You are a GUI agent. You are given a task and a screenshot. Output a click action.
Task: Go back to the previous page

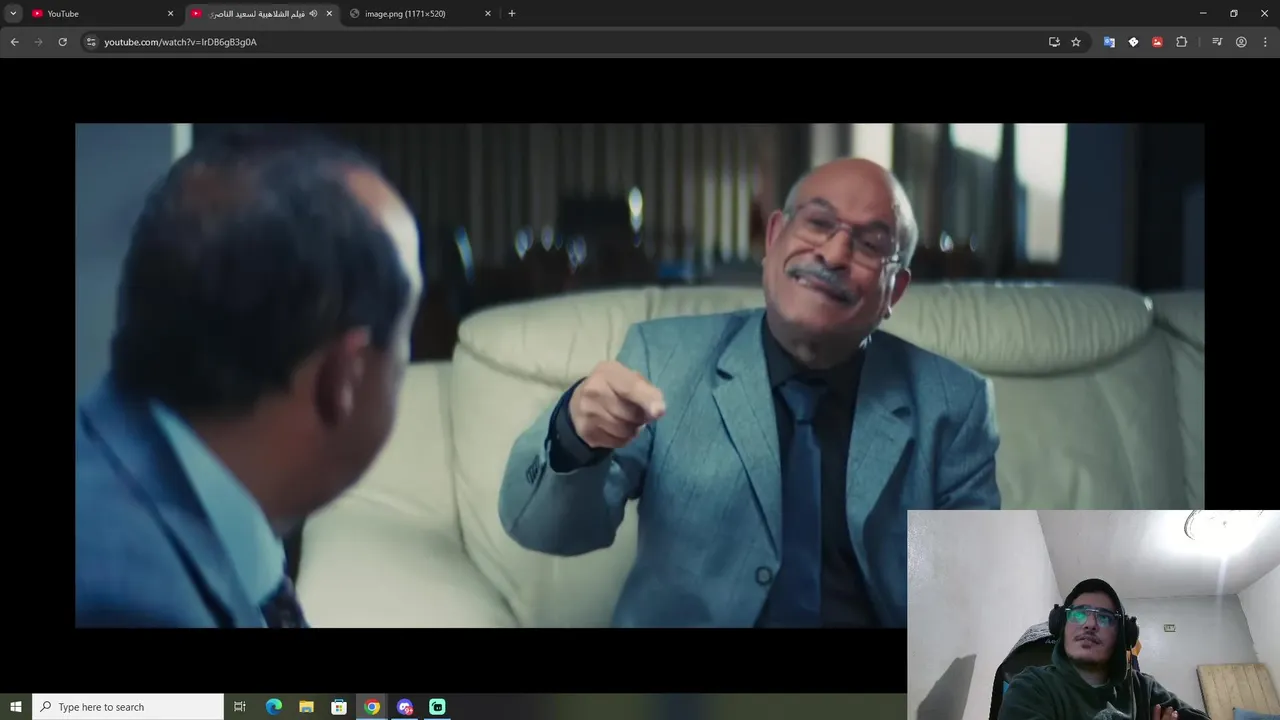pos(14,42)
